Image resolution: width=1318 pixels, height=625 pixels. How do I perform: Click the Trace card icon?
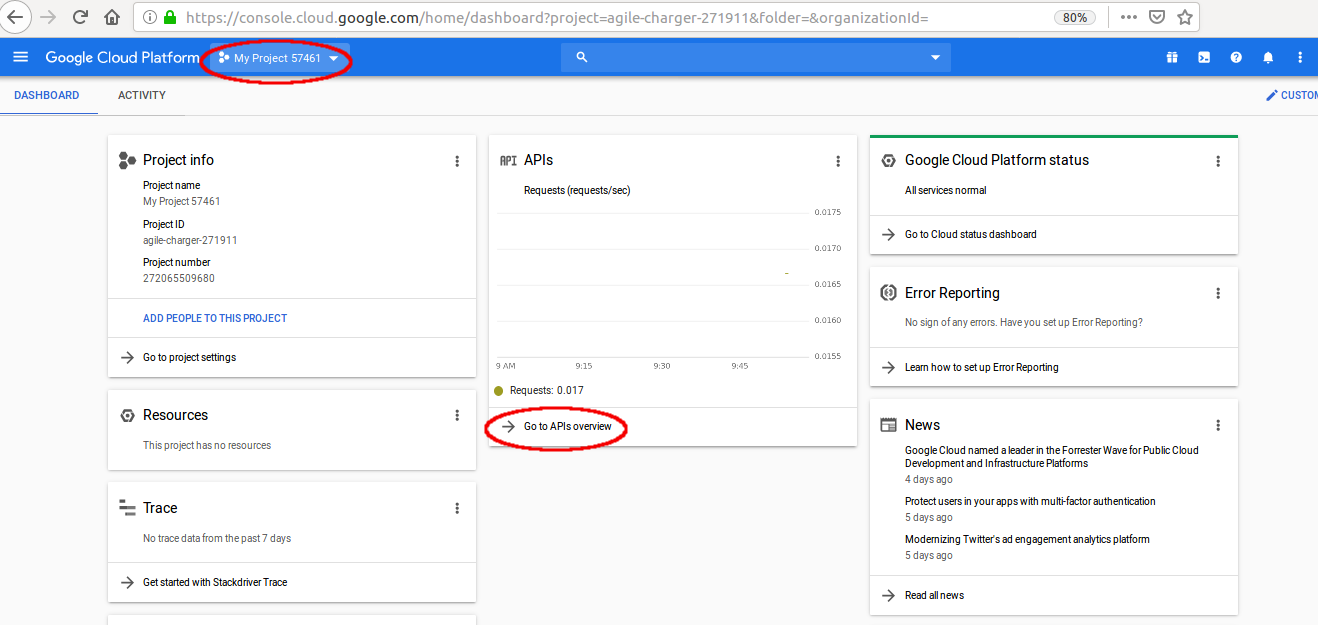127,508
